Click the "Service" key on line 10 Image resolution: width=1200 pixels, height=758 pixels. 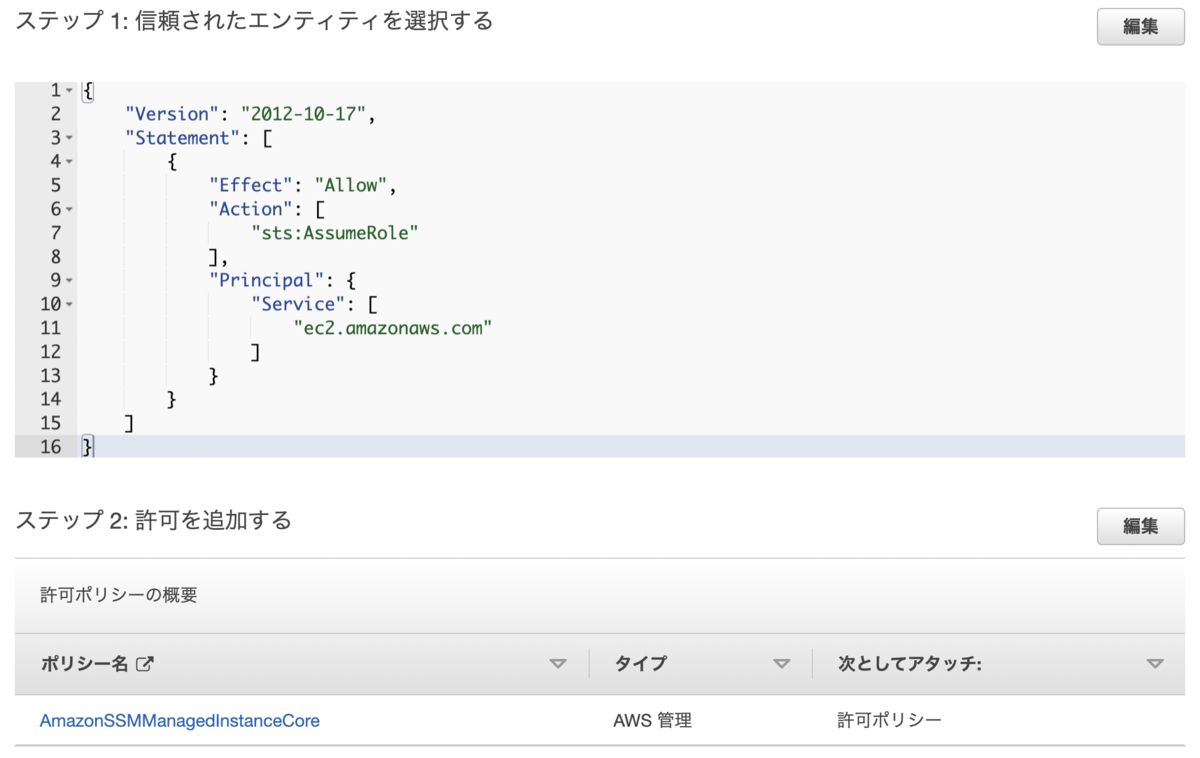298,304
